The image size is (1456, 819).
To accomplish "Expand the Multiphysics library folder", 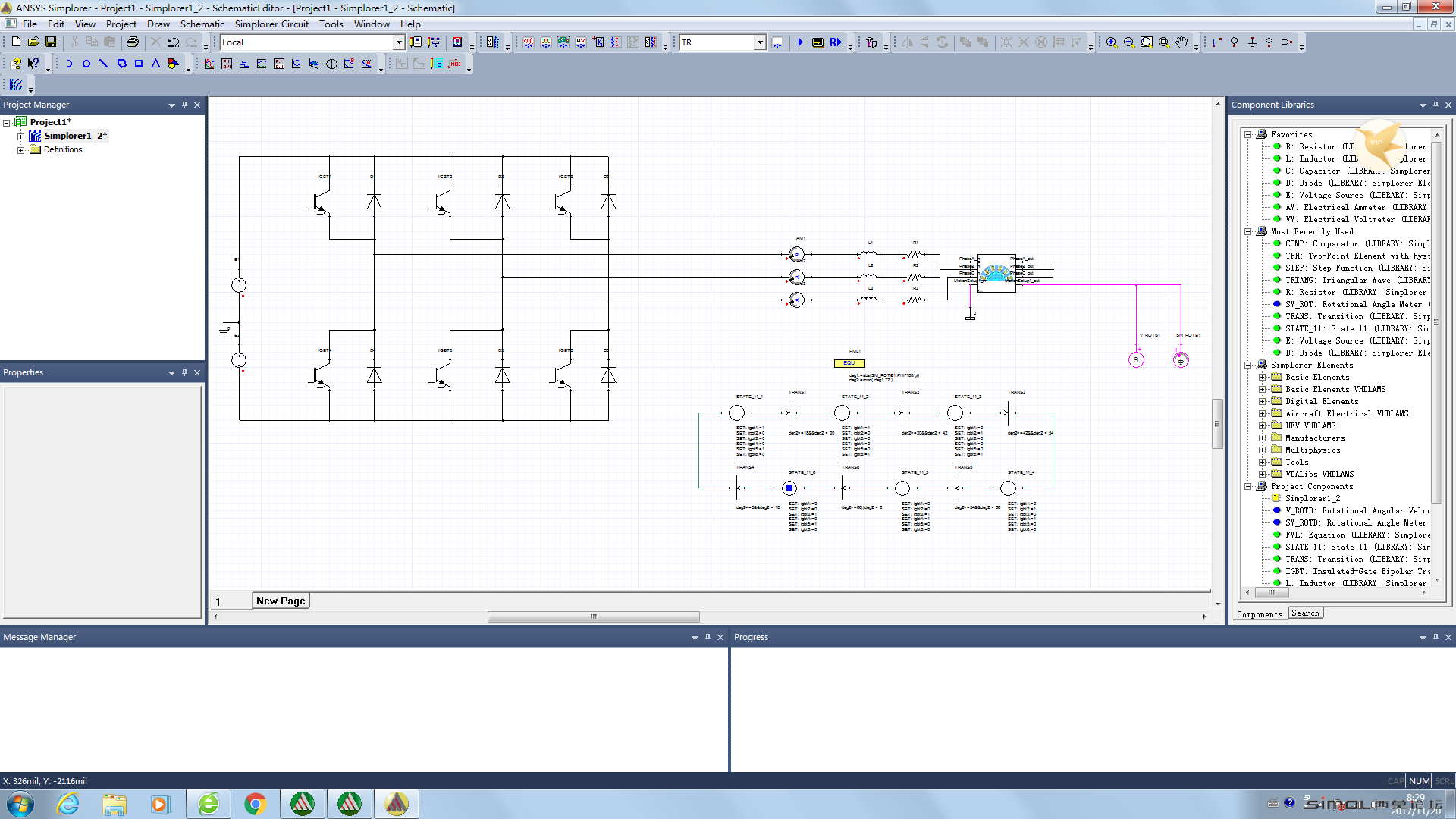I will point(1262,450).
